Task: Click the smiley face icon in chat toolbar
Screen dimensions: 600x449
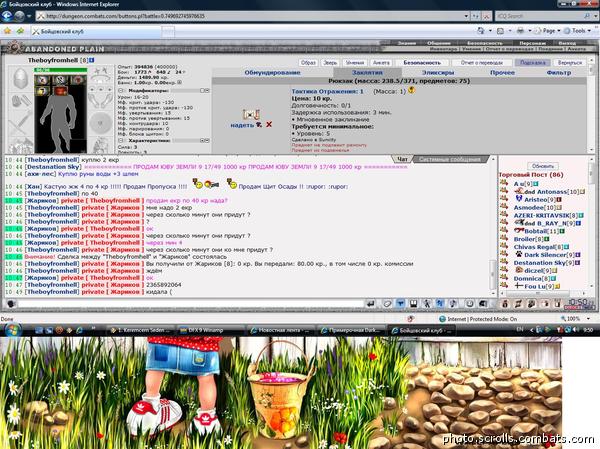Action: 470,304
